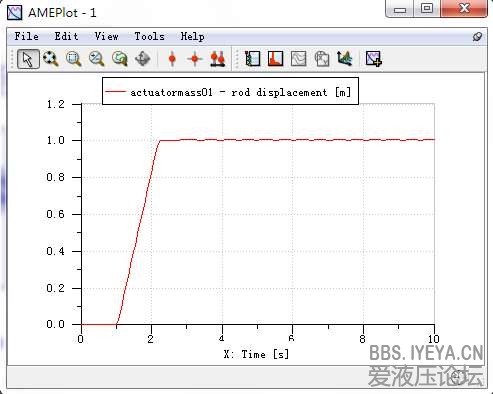The height and width of the screenshot is (394, 493).
Task: Click the zoom out magnifier icon
Action: pos(97,59)
